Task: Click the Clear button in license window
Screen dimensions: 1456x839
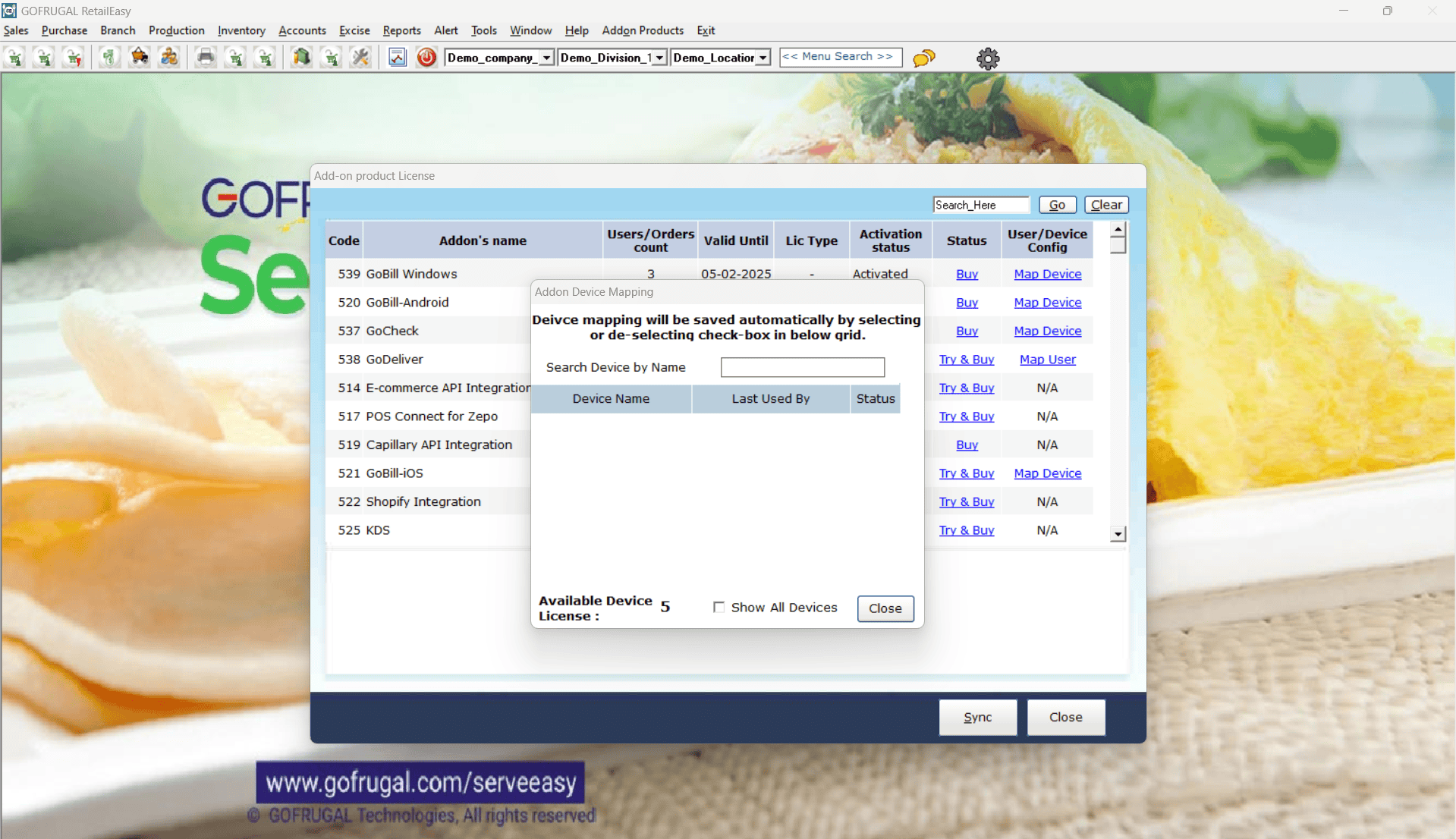Action: 1106,205
